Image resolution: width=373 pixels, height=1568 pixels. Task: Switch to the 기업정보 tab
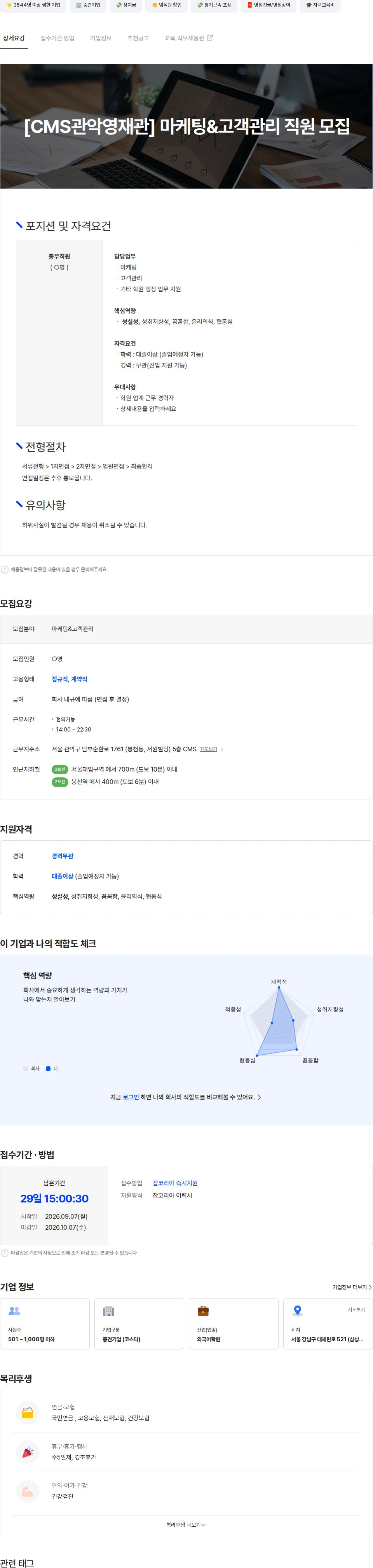coord(101,38)
